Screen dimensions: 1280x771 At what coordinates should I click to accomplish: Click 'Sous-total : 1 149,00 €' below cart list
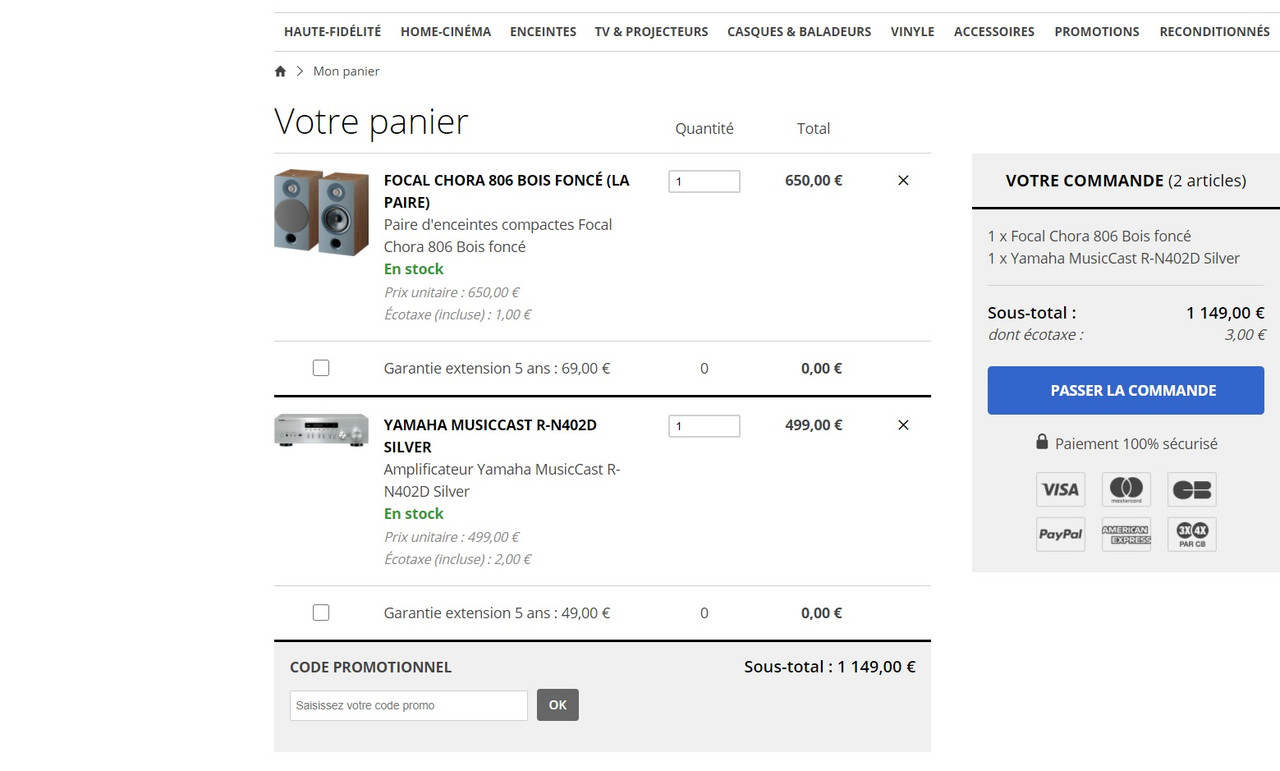[x=830, y=667]
